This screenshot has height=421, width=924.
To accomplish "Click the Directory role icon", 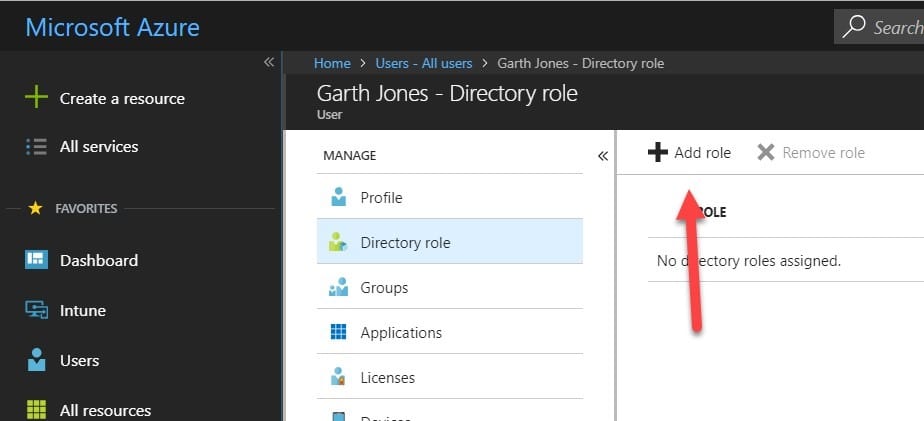I will 338,242.
